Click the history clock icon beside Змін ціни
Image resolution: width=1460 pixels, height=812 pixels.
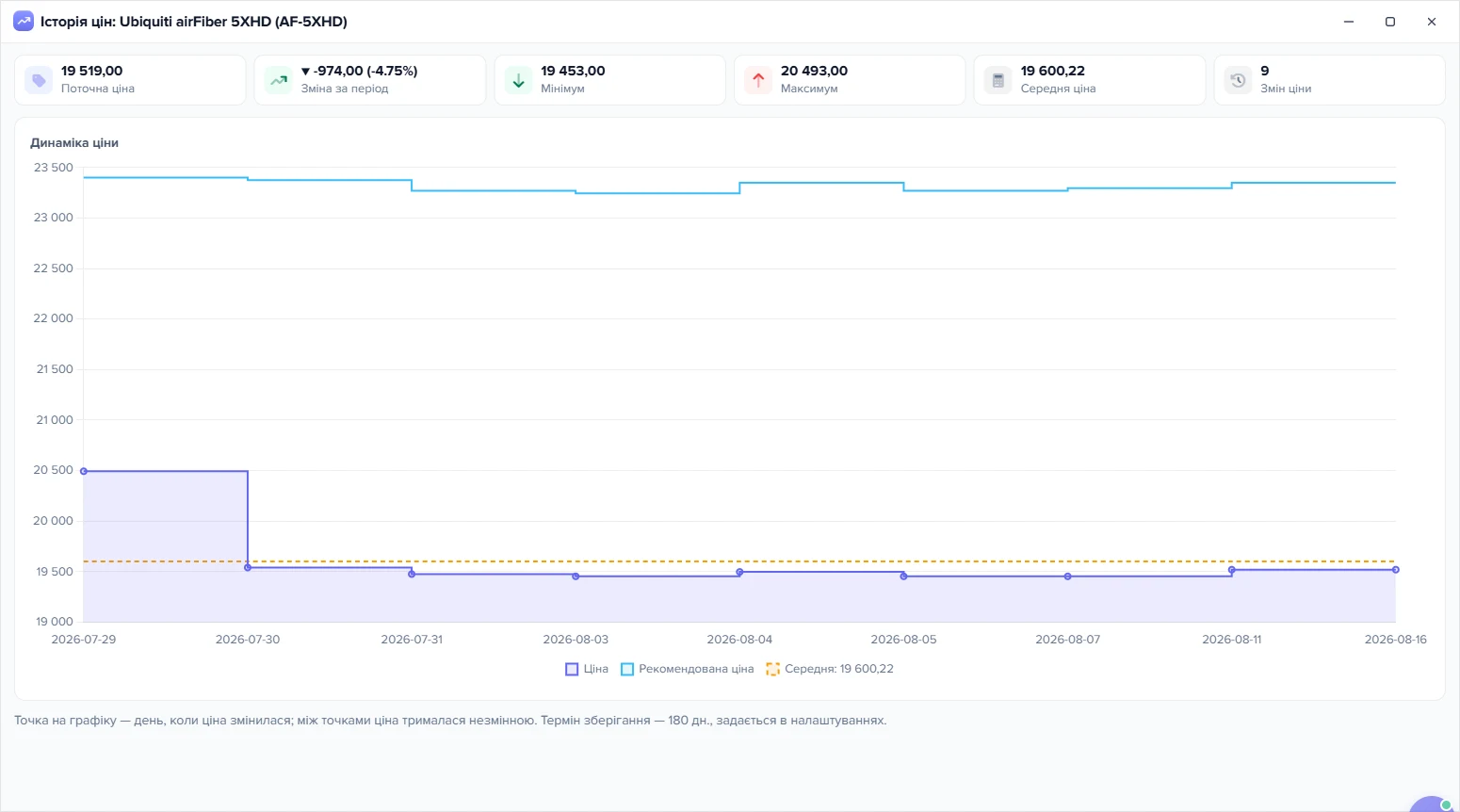(1238, 80)
